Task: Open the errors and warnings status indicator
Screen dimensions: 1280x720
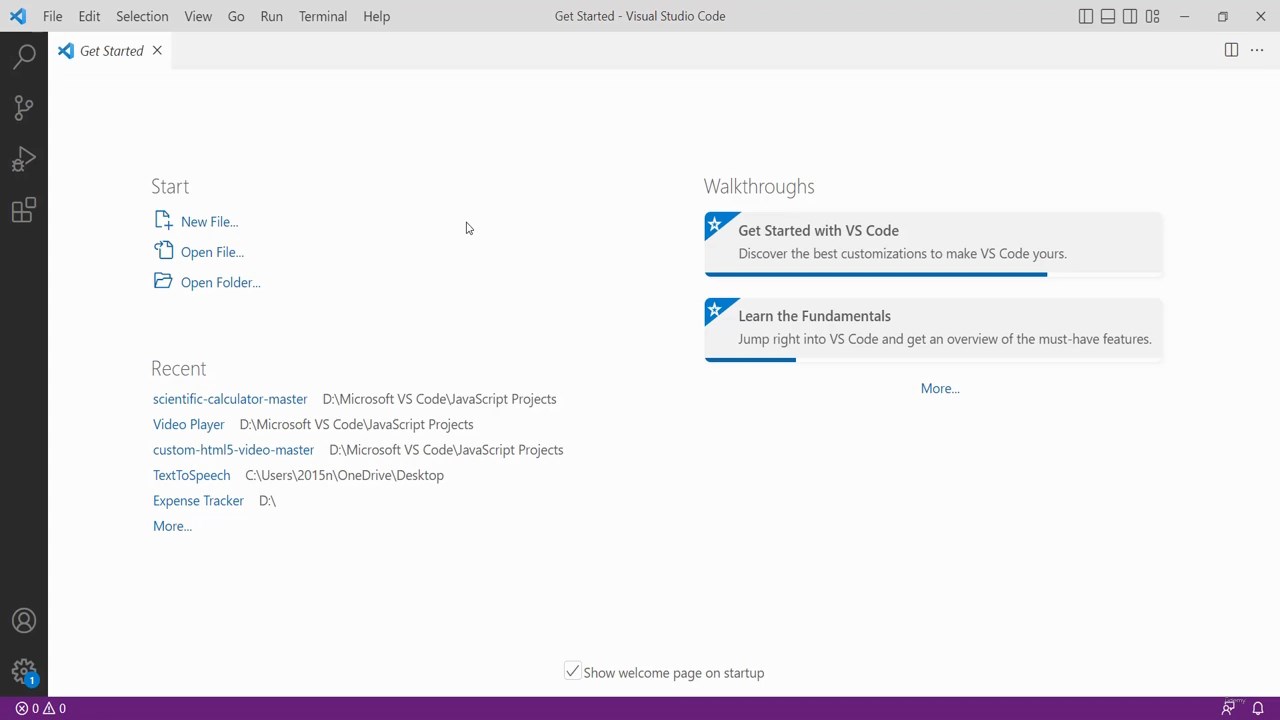Action: tap(41, 708)
